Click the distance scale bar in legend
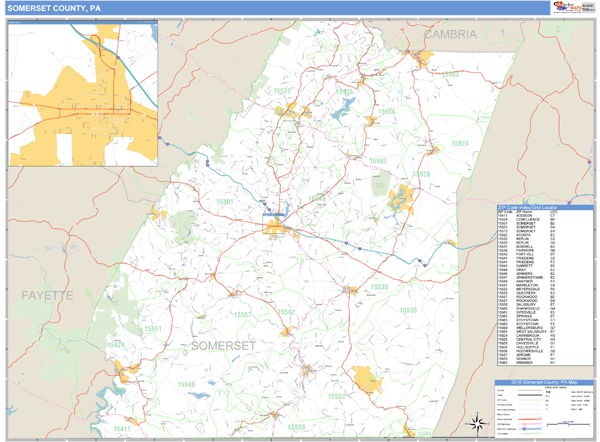Screen dimensions: 600x442 569,424
